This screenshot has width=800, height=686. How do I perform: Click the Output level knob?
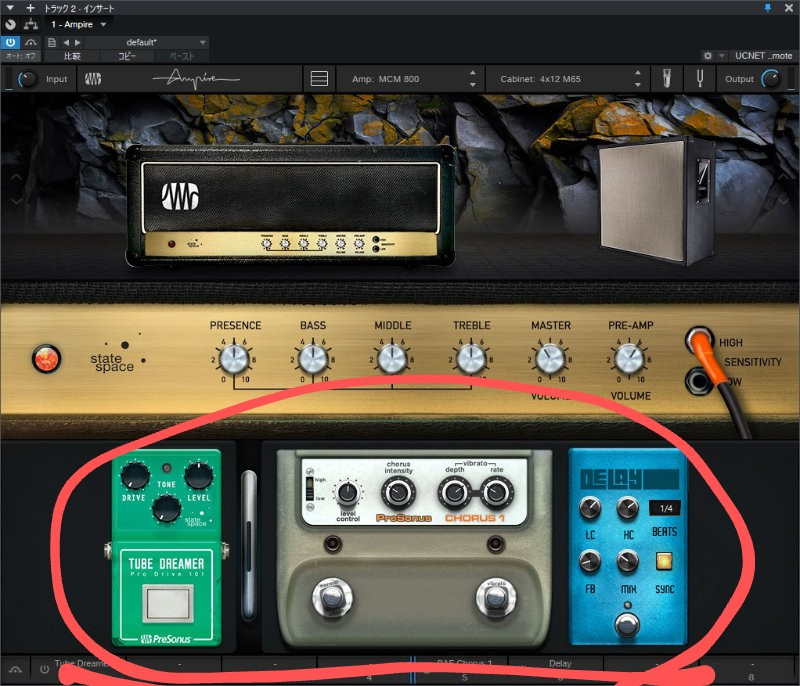pyautogui.click(x=770, y=79)
